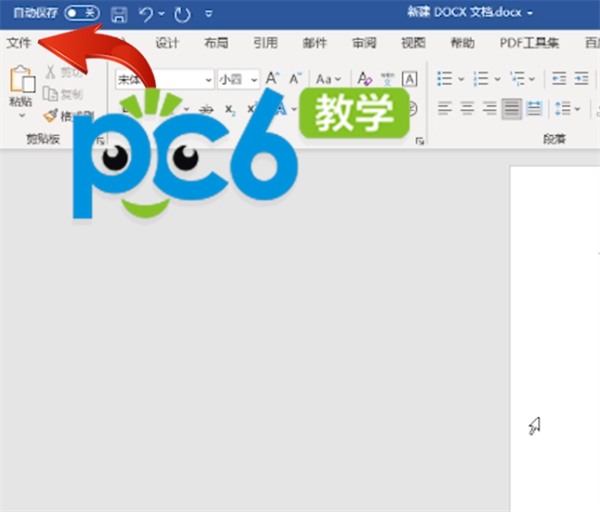This screenshot has height=512, width=600.
Task: Expand the Line Spacing dropdown arrow
Action: click(577, 109)
